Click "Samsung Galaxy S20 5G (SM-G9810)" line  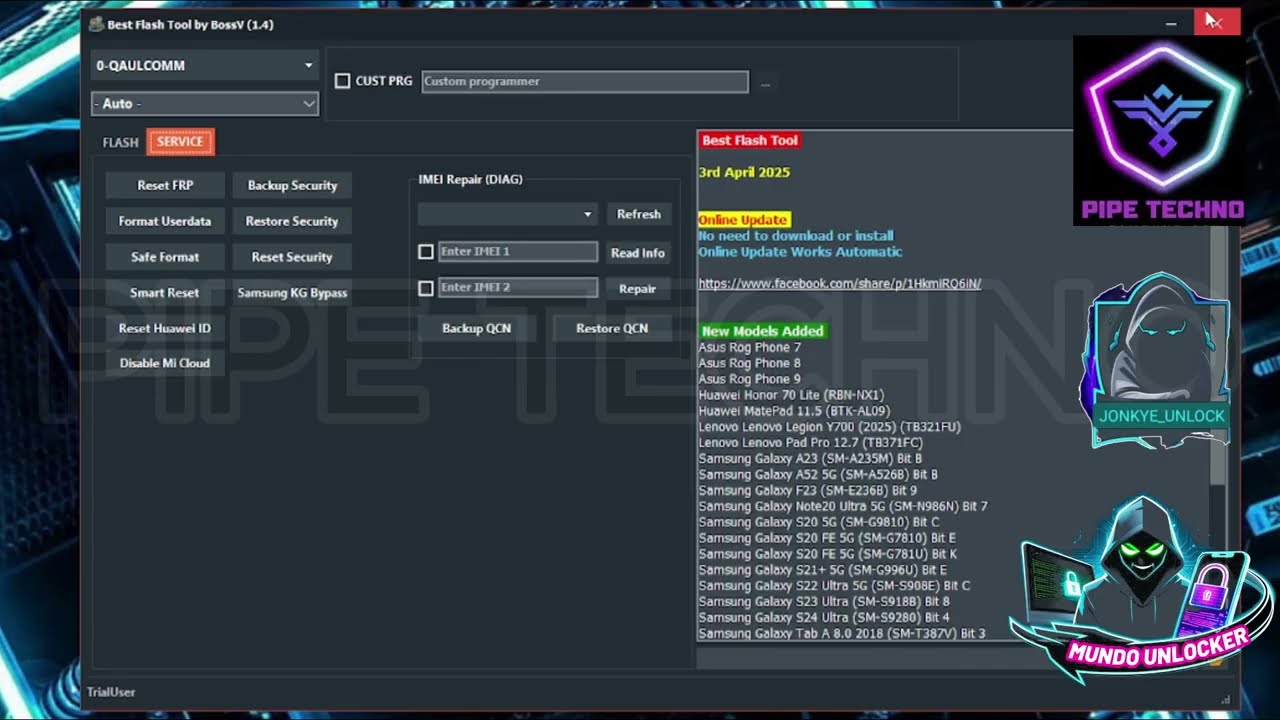tap(819, 522)
